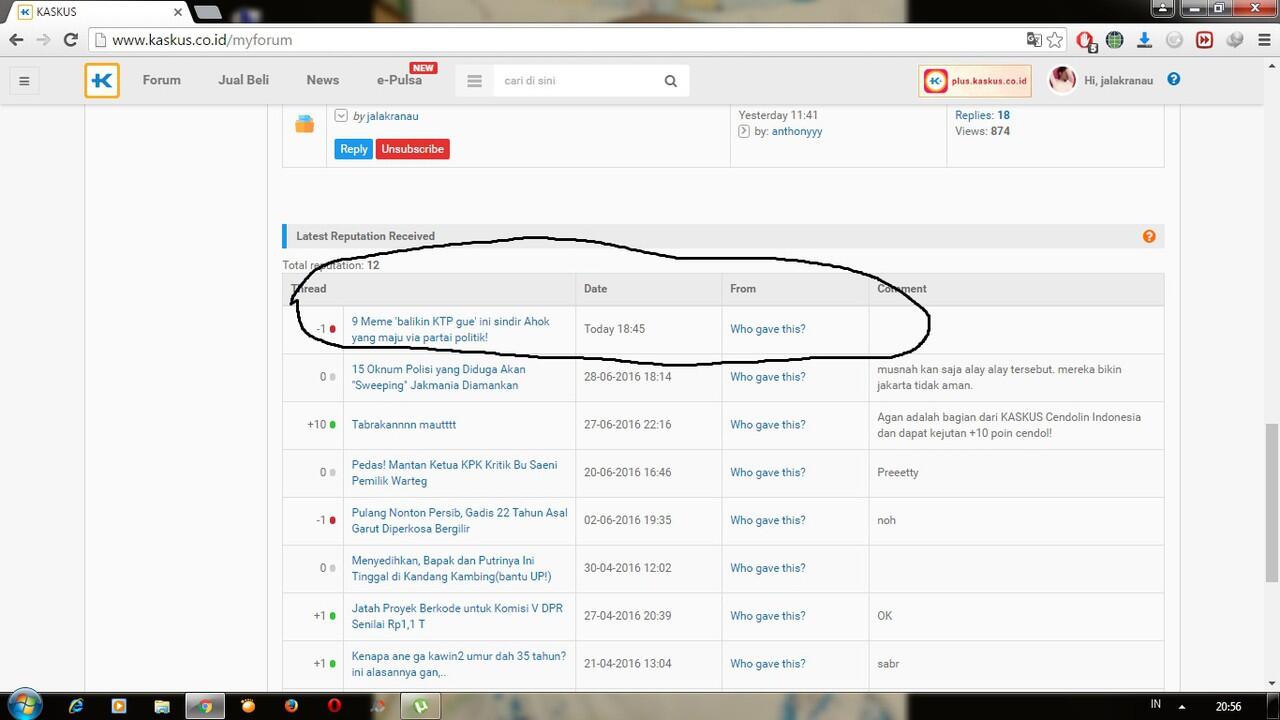Viewport: 1280px width, 720px height.
Task: Go back in the browser
Action: (16, 40)
